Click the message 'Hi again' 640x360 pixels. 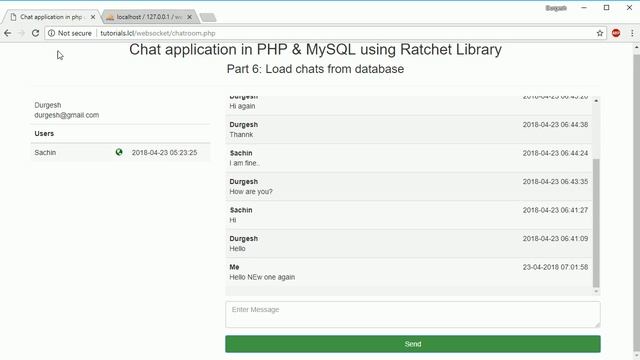pos(242,106)
